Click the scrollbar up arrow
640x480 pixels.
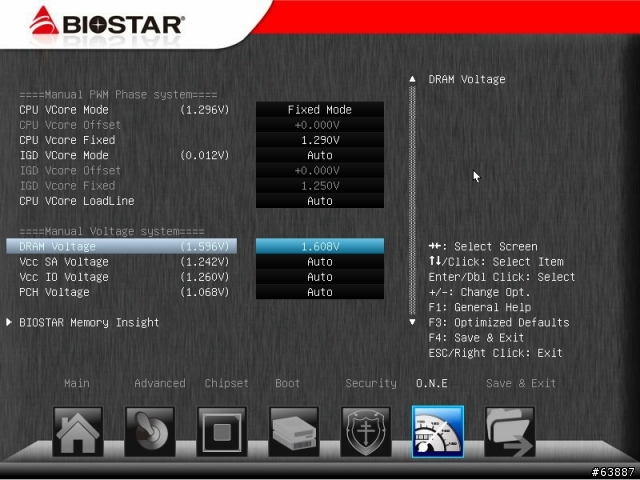(412, 79)
